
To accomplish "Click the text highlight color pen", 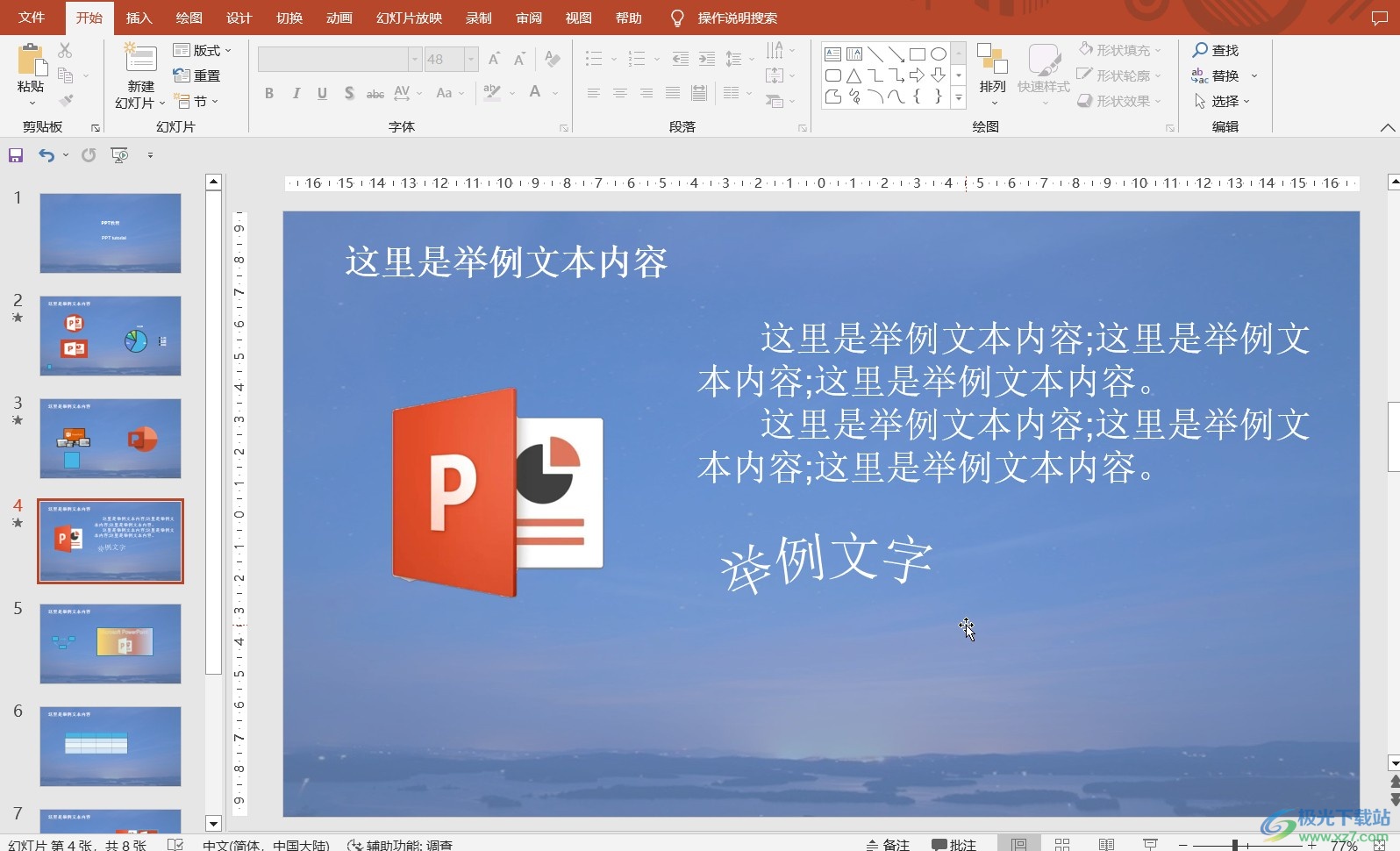I will pyautogui.click(x=492, y=92).
